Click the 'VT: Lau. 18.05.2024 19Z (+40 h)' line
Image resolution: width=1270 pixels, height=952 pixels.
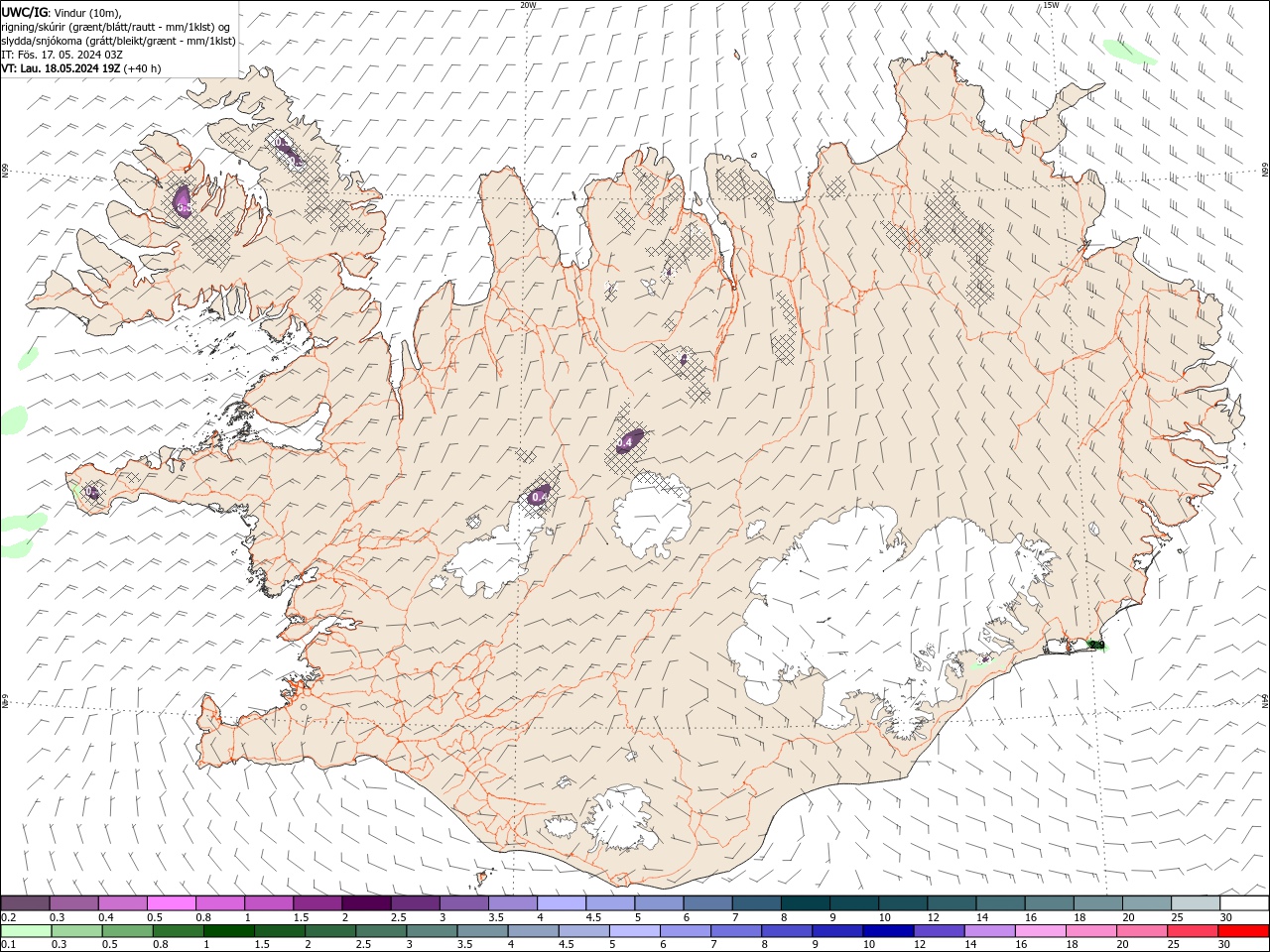click(81, 68)
